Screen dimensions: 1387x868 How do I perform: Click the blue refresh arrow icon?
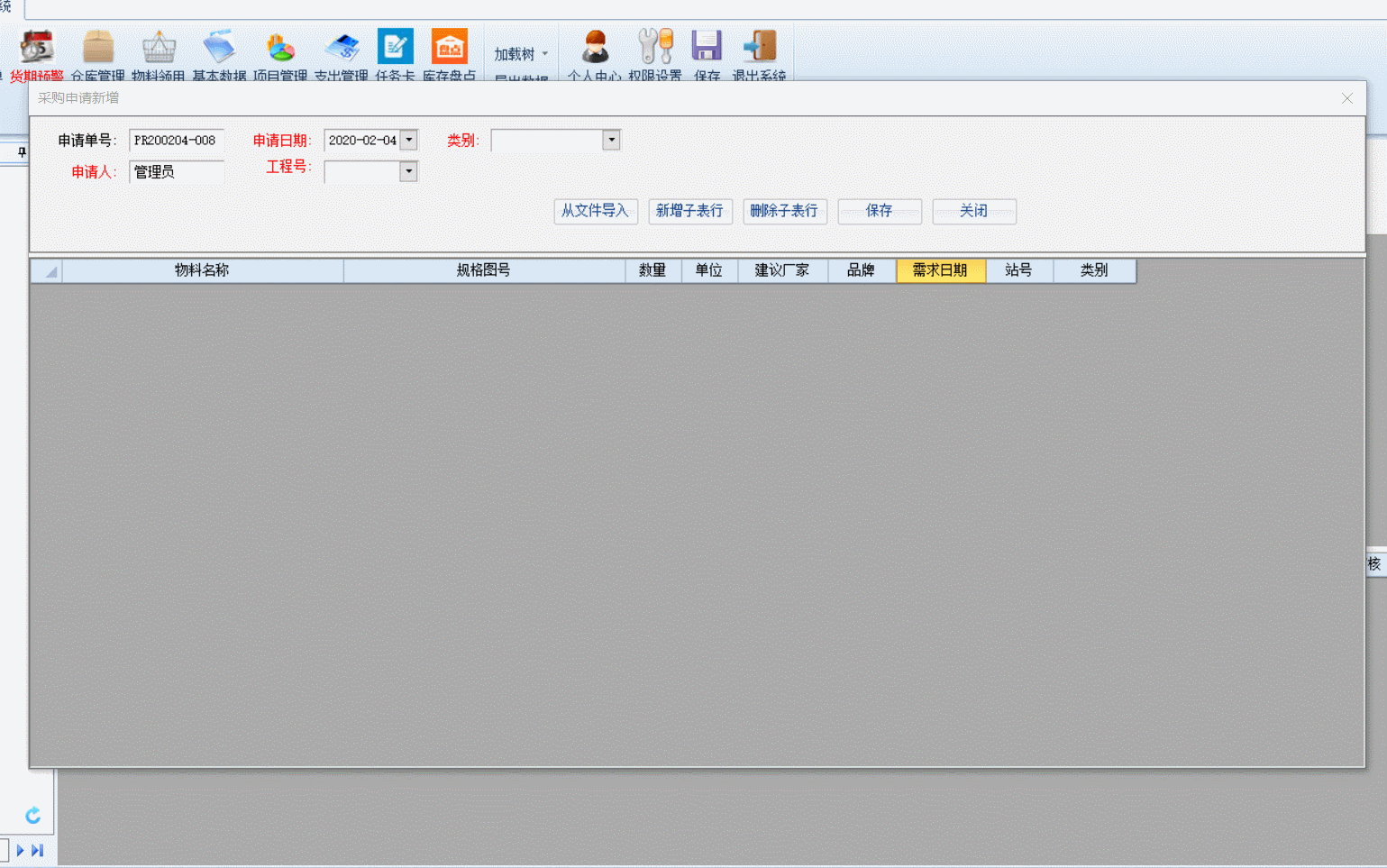point(33,815)
